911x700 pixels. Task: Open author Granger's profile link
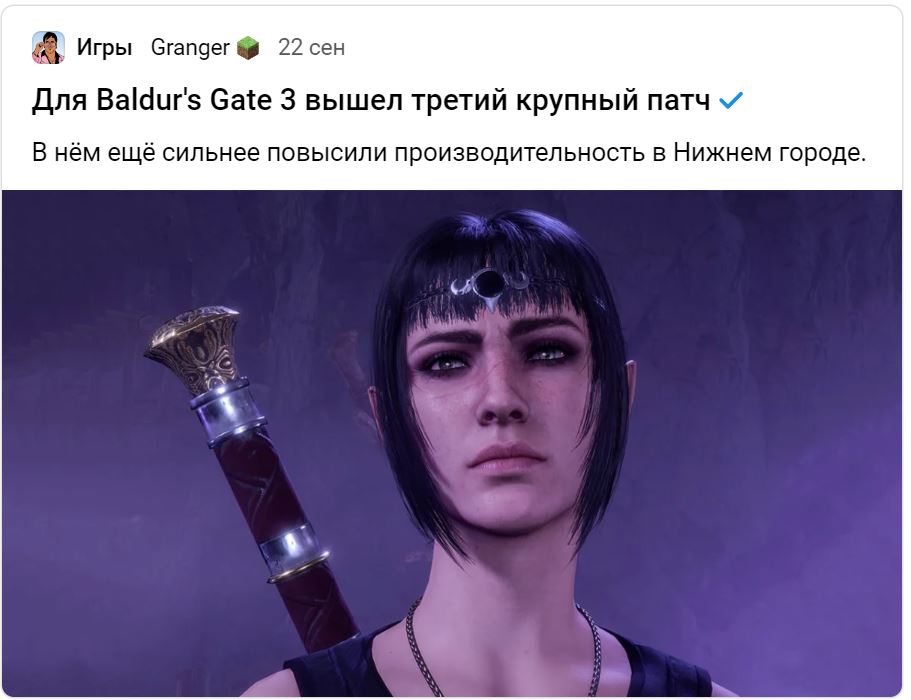point(190,48)
